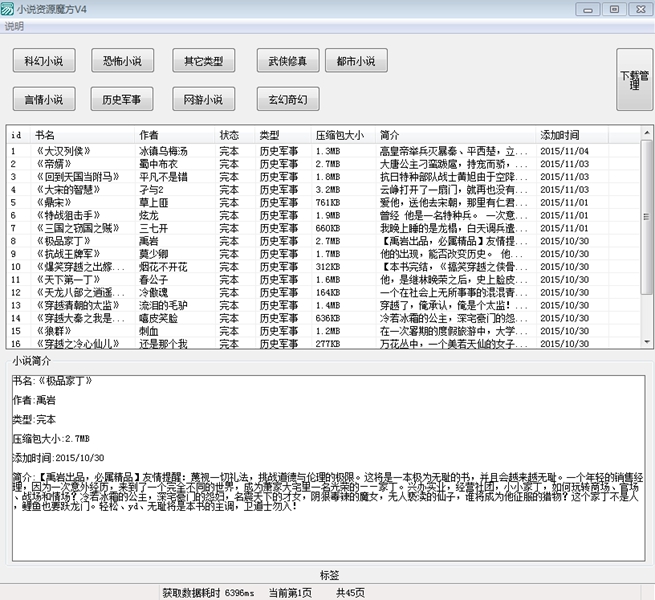Screen dimensions: 655x600
Task: Select the 玄幻奇幻 category button
Action: point(288,99)
